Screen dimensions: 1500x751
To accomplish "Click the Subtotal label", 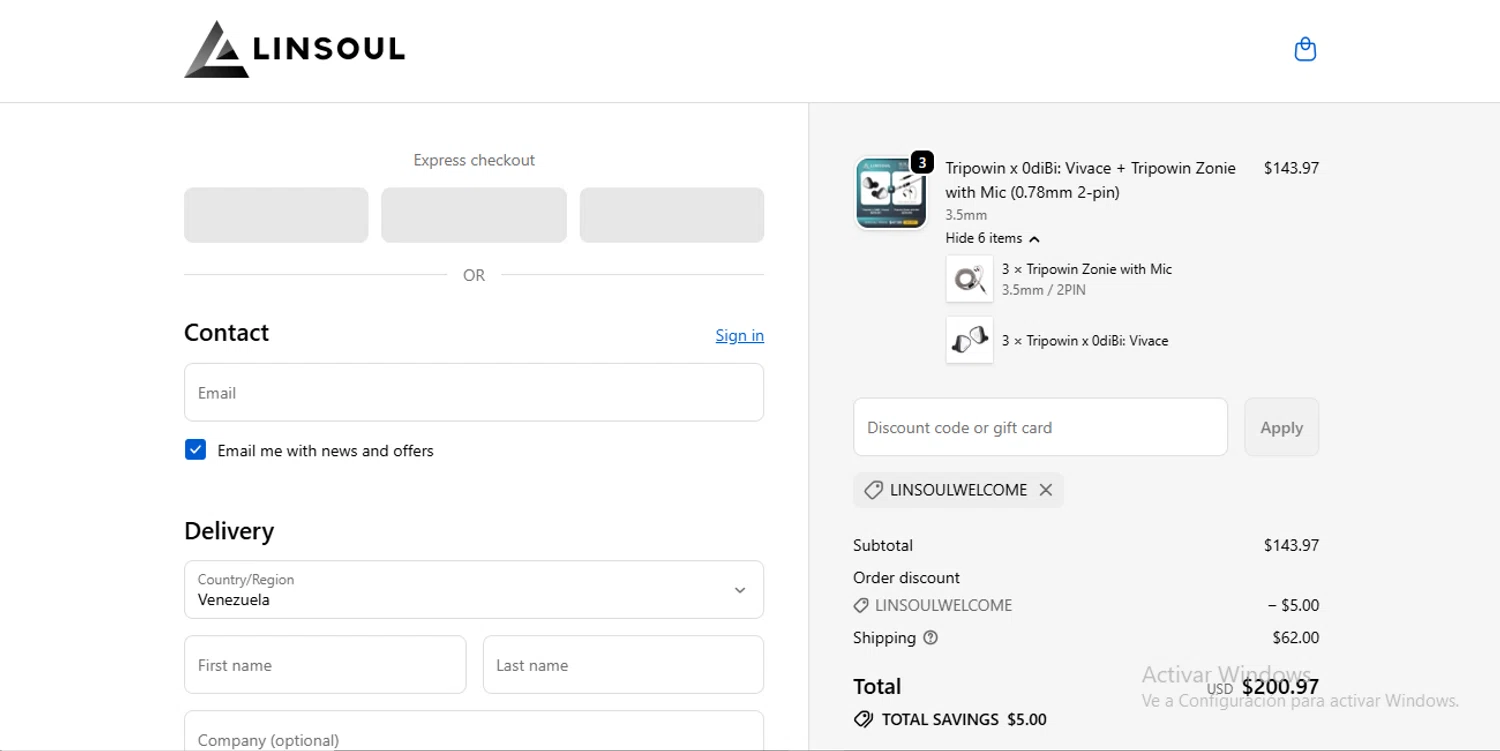I will 883,545.
